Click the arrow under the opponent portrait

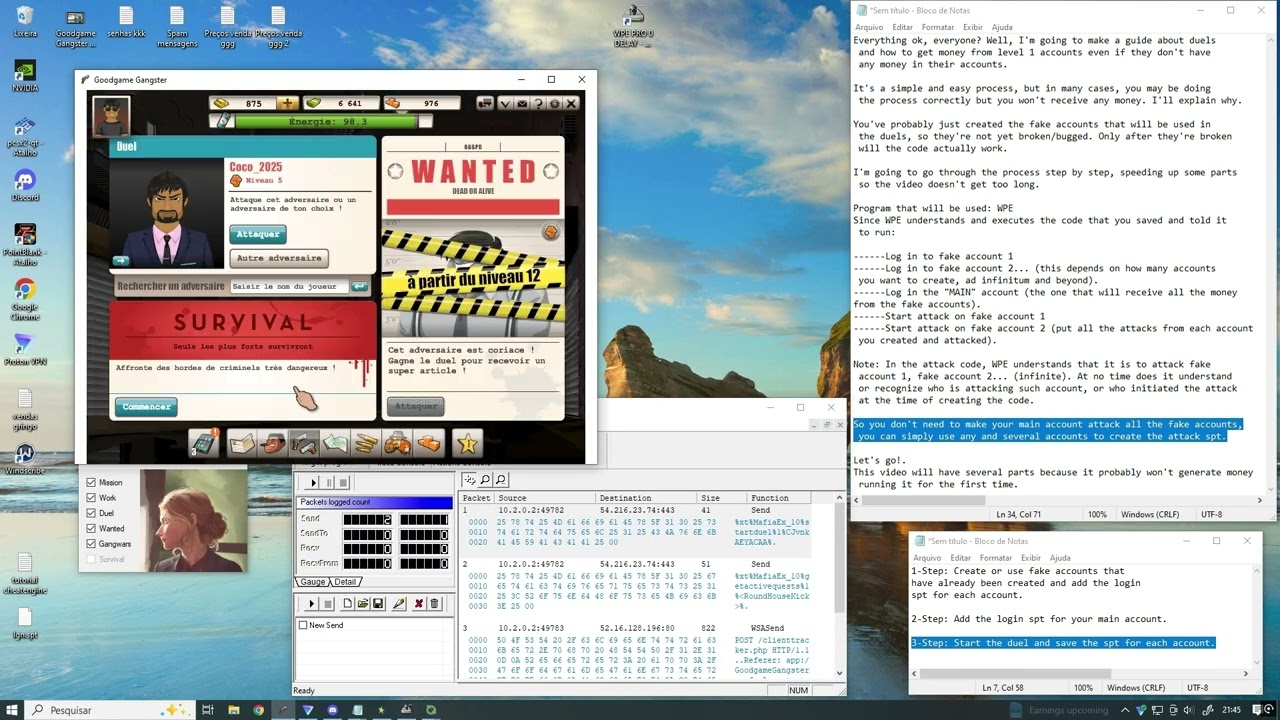click(121, 261)
